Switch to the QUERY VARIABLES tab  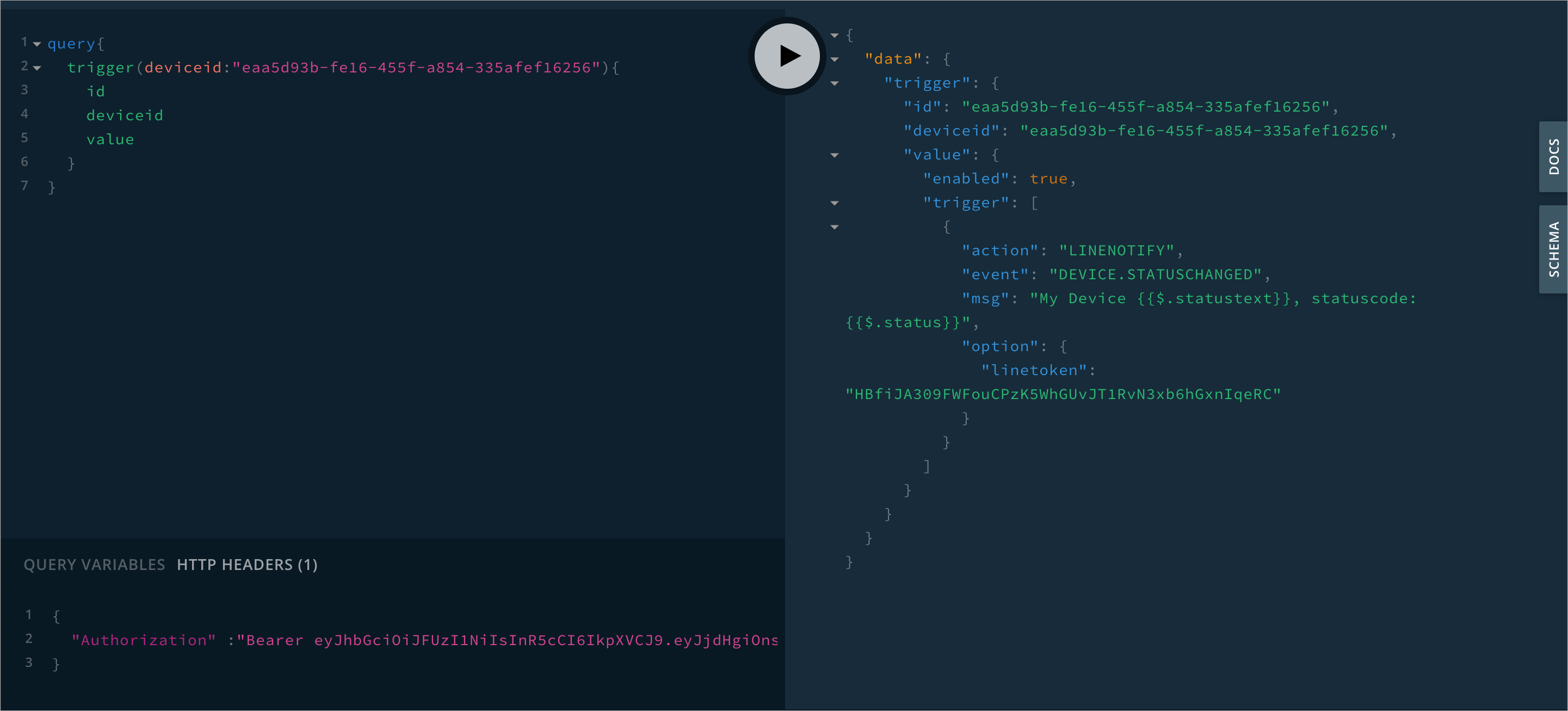point(94,565)
